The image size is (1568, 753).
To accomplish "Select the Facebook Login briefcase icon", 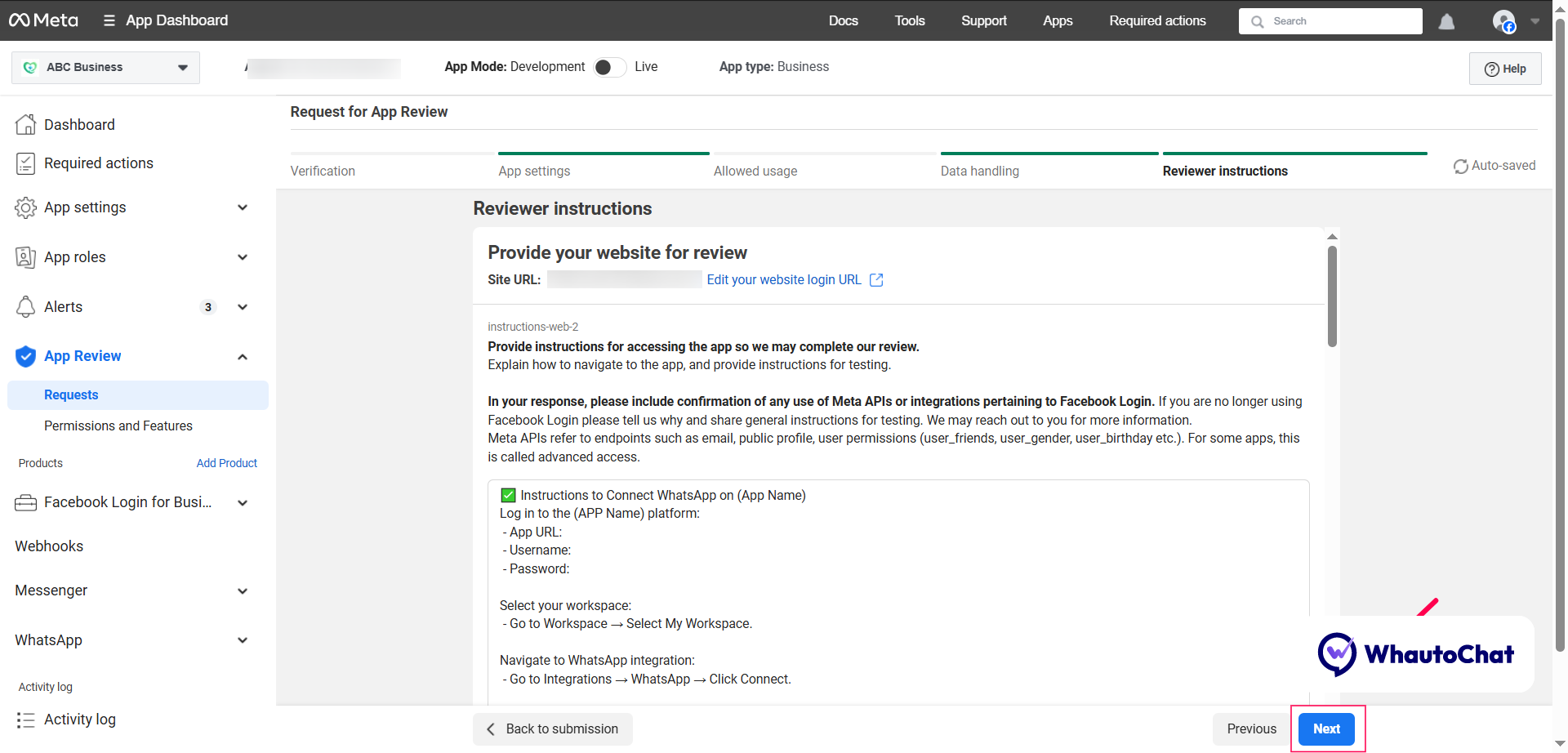I will (x=25, y=502).
